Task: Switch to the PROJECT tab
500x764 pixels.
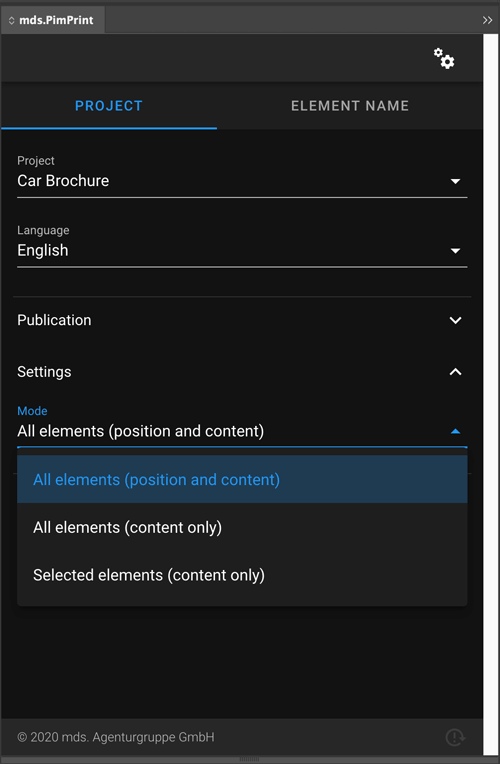Action: [x=109, y=106]
